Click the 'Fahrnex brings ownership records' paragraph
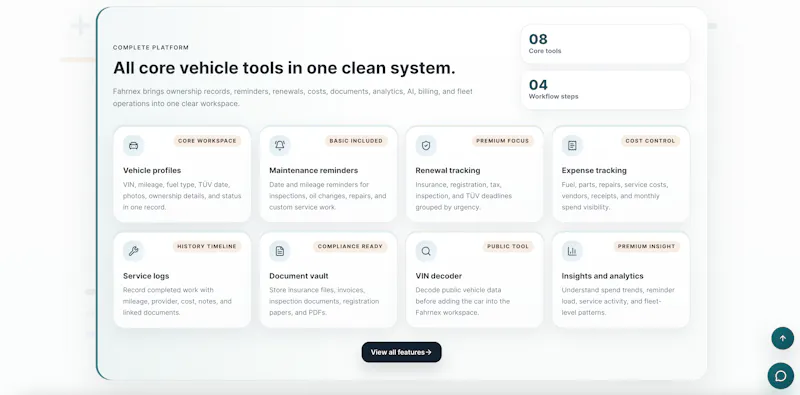 (293, 97)
